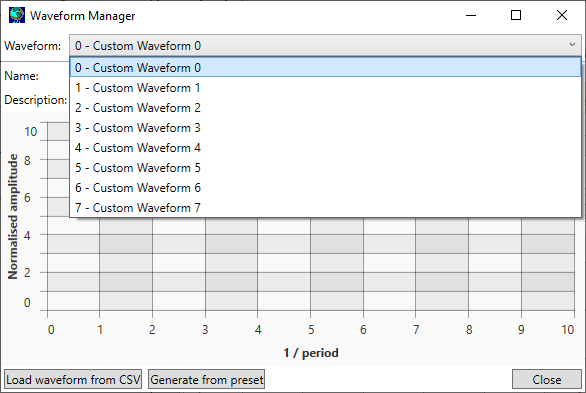The image size is (586, 393).
Task: Click the 1 / period axis label
Action: tap(311, 353)
